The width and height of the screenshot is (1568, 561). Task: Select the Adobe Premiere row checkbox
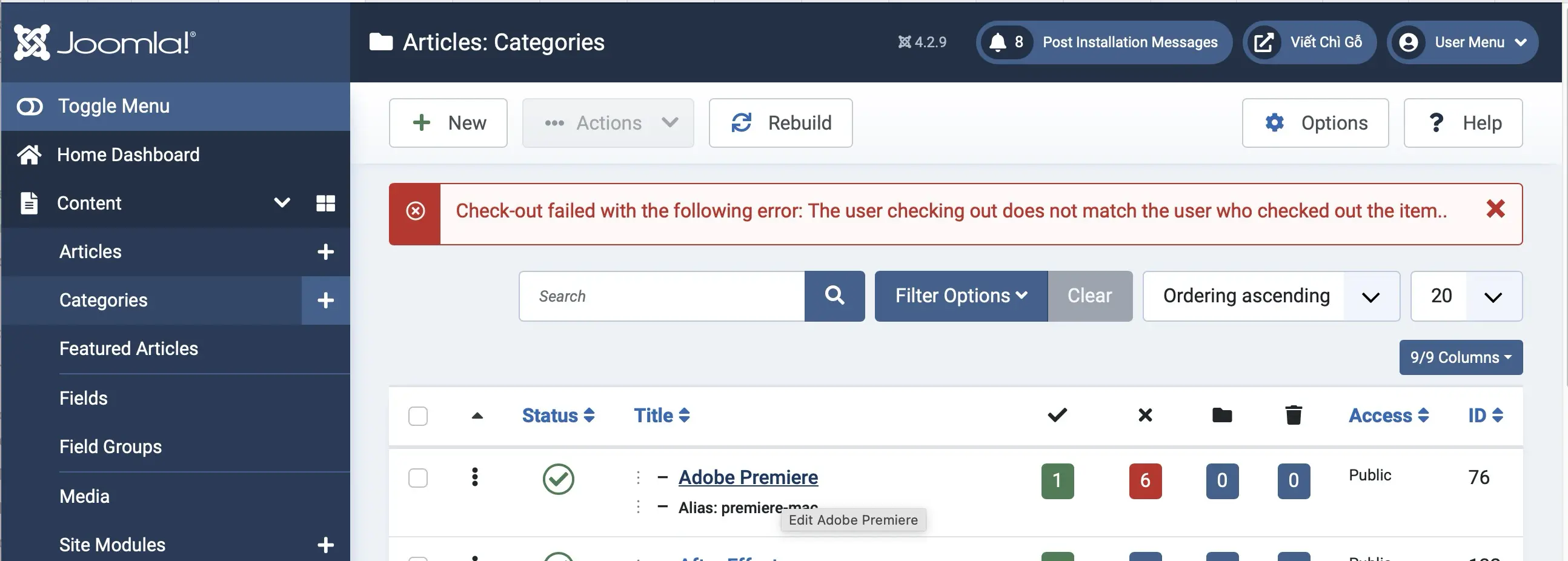pyautogui.click(x=417, y=478)
